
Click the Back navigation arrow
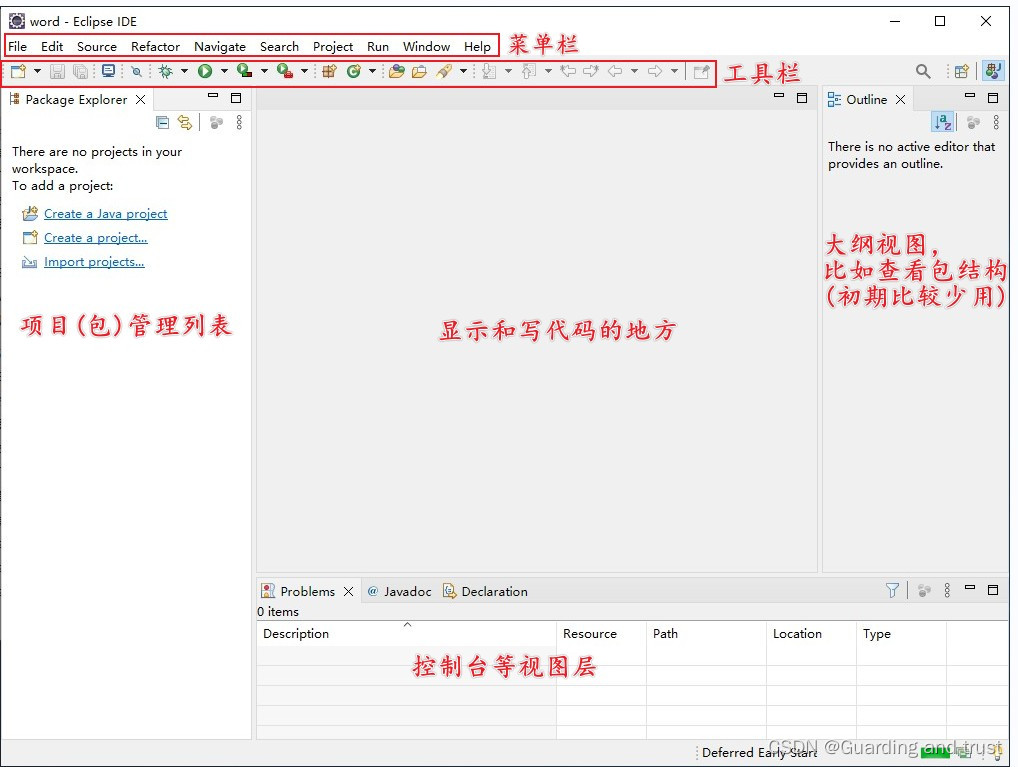(615, 71)
